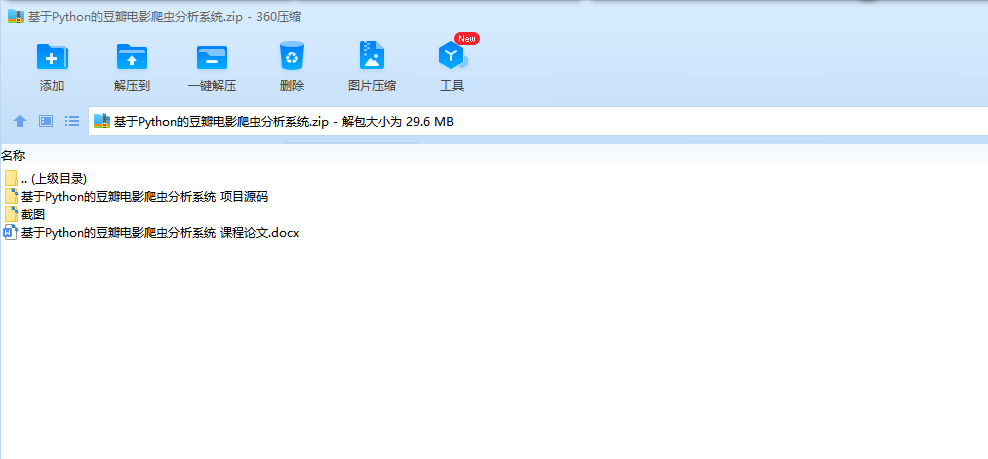Switch to the thumbnail view icon
Screen dimensions: 988x459
coord(46,121)
